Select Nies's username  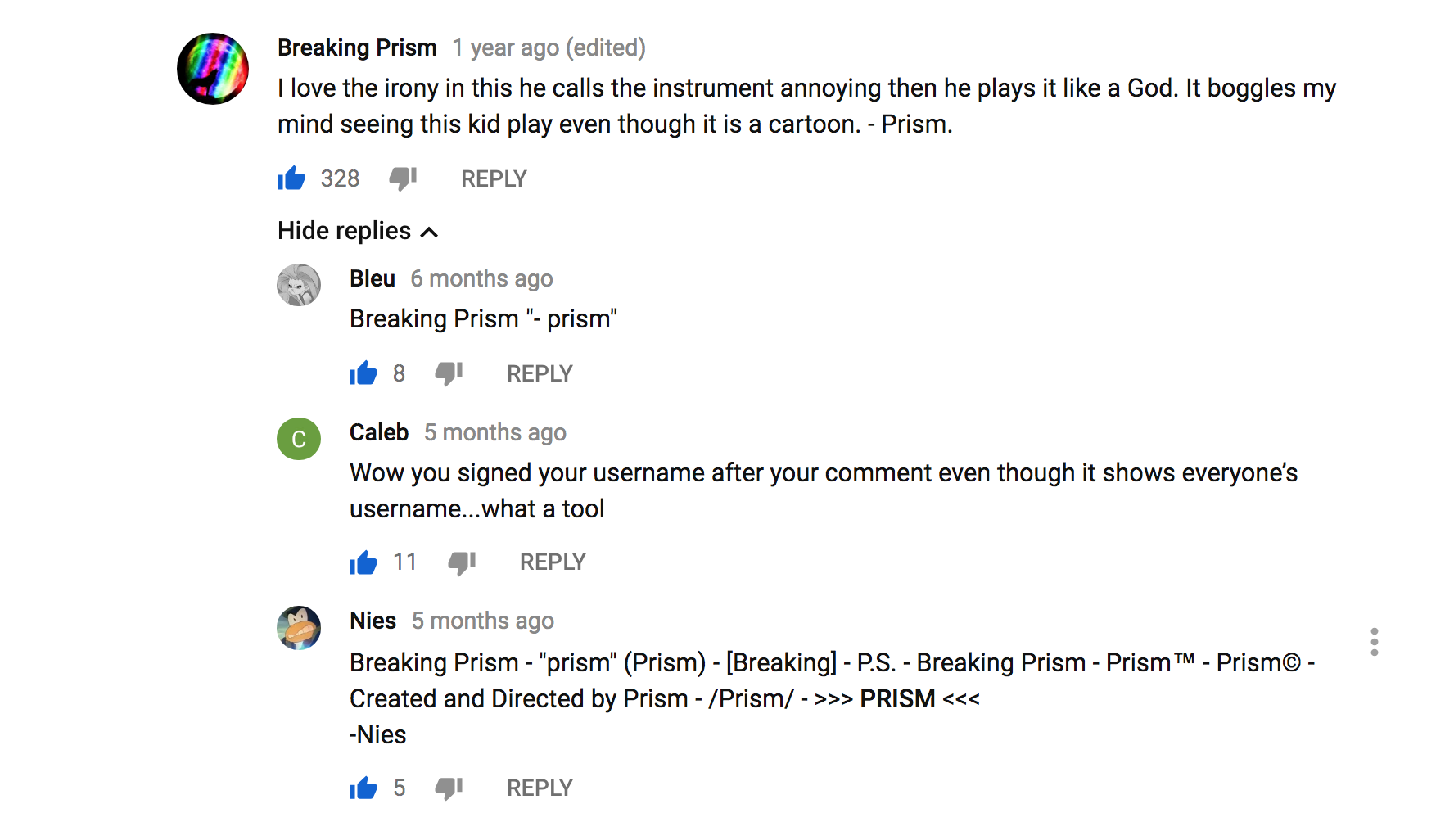373,620
